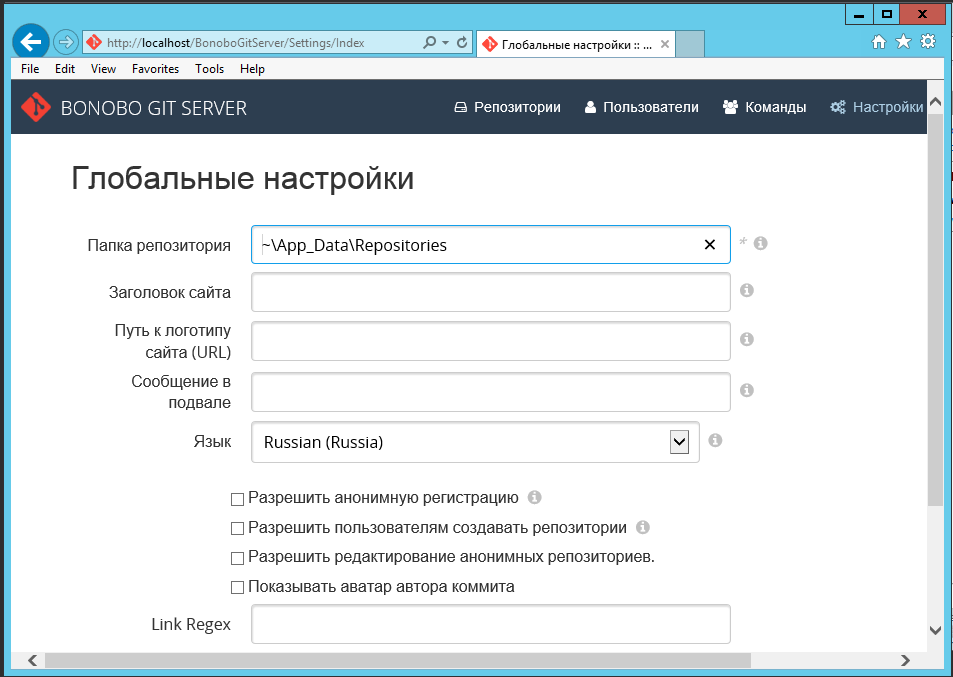Open the Favorites star icon

(x=903, y=42)
